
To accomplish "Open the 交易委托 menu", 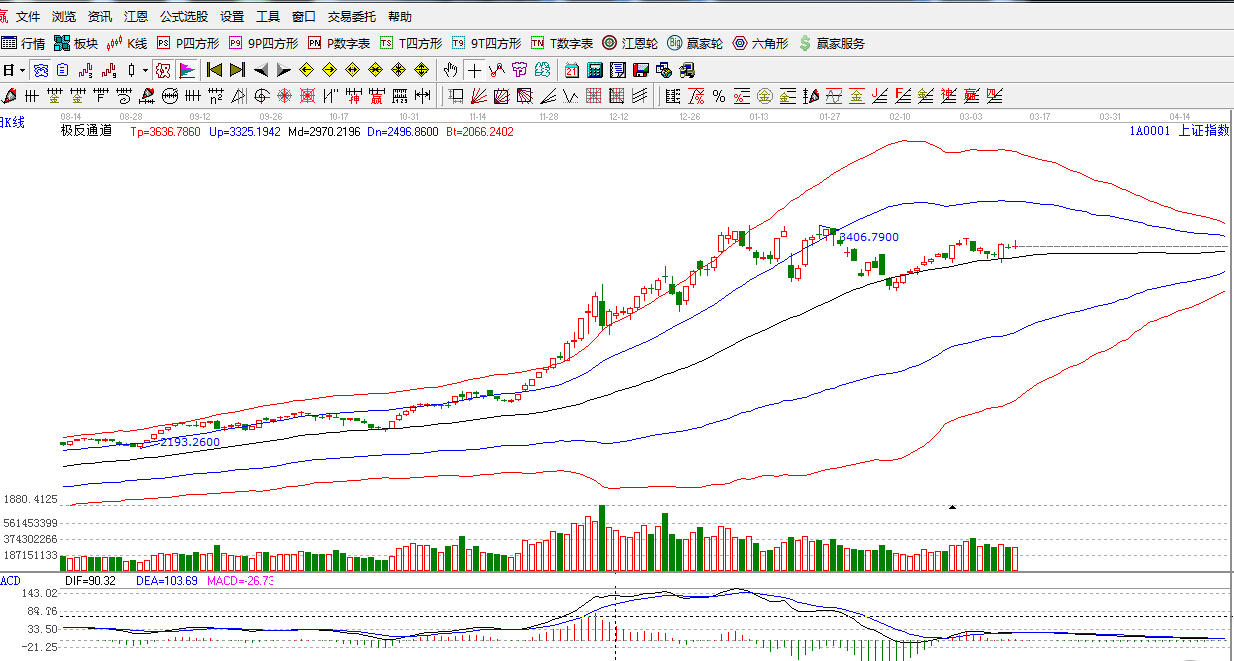I will [x=352, y=17].
